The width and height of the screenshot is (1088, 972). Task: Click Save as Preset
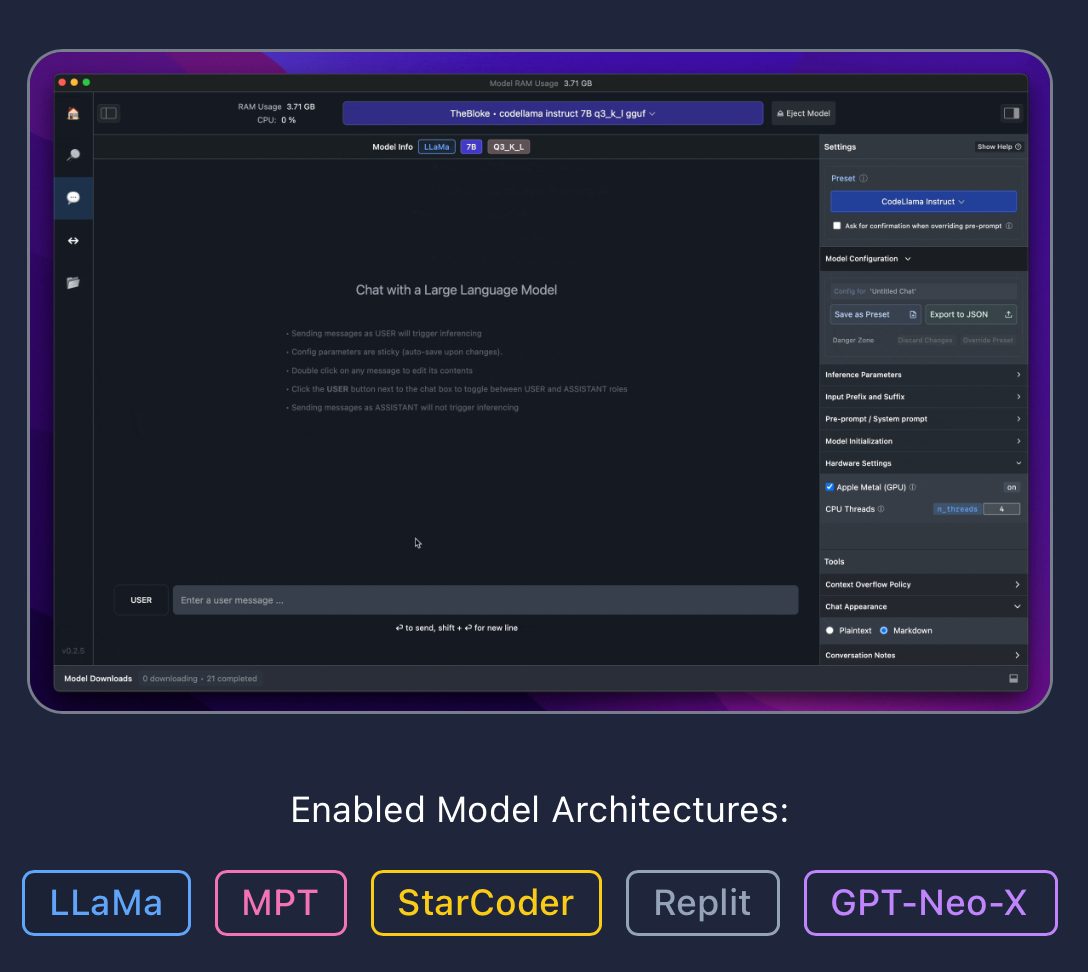coord(876,314)
